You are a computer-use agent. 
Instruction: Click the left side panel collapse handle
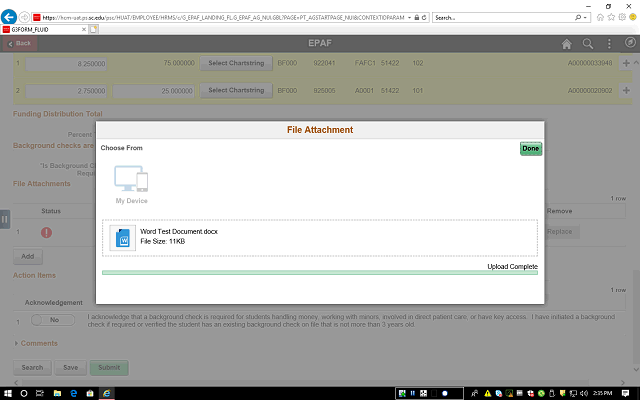4,220
